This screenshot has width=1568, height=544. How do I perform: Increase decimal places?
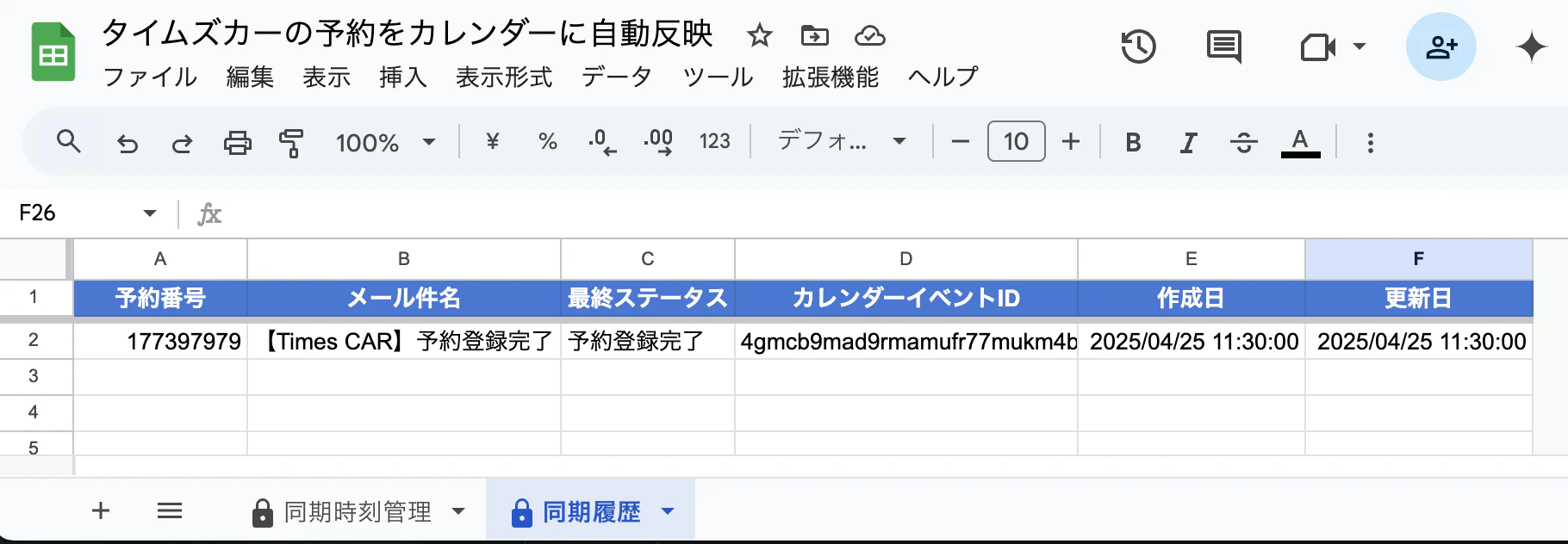pyautogui.click(x=657, y=142)
